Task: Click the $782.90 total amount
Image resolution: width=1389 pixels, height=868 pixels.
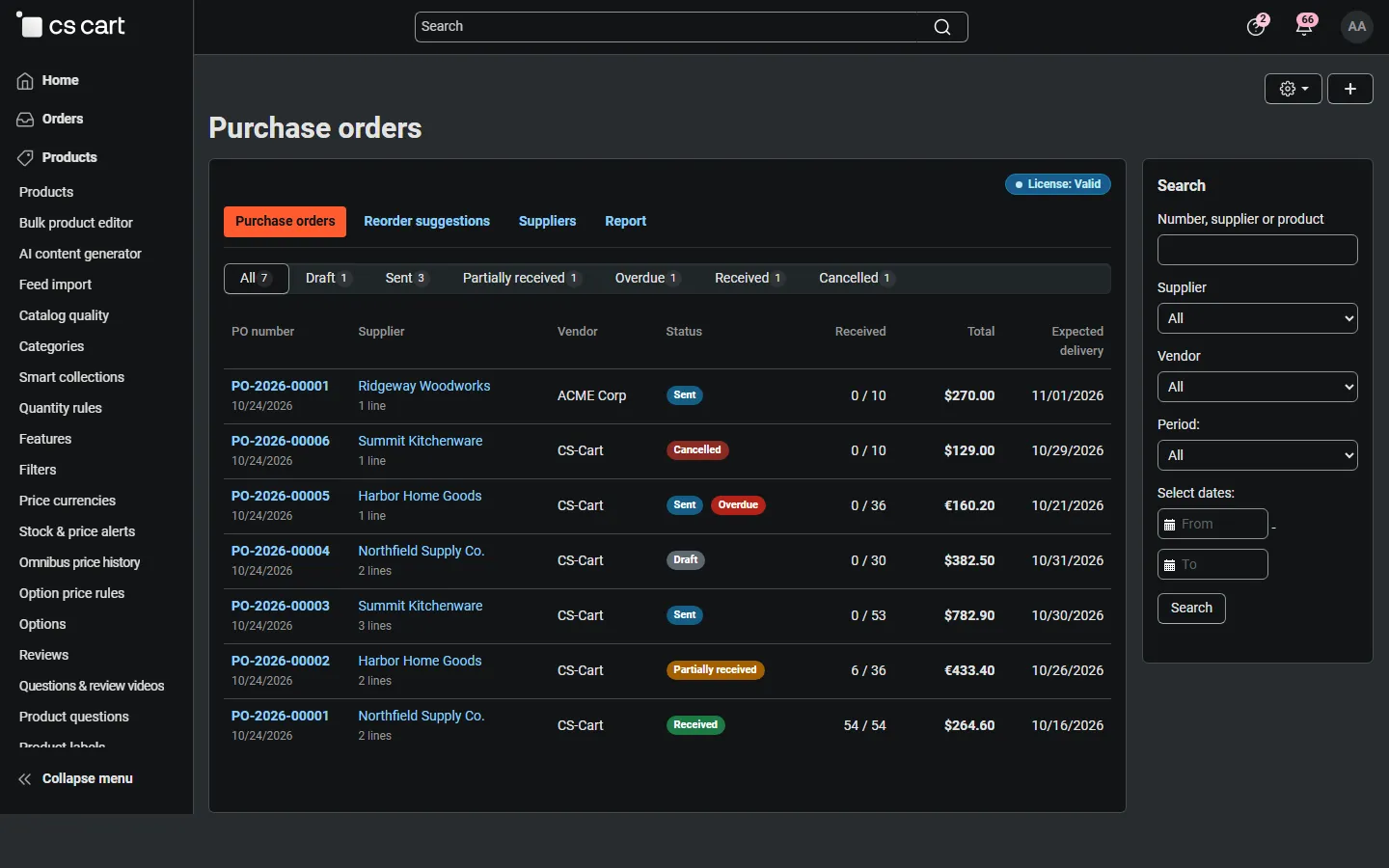Action: [x=969, y=616]
